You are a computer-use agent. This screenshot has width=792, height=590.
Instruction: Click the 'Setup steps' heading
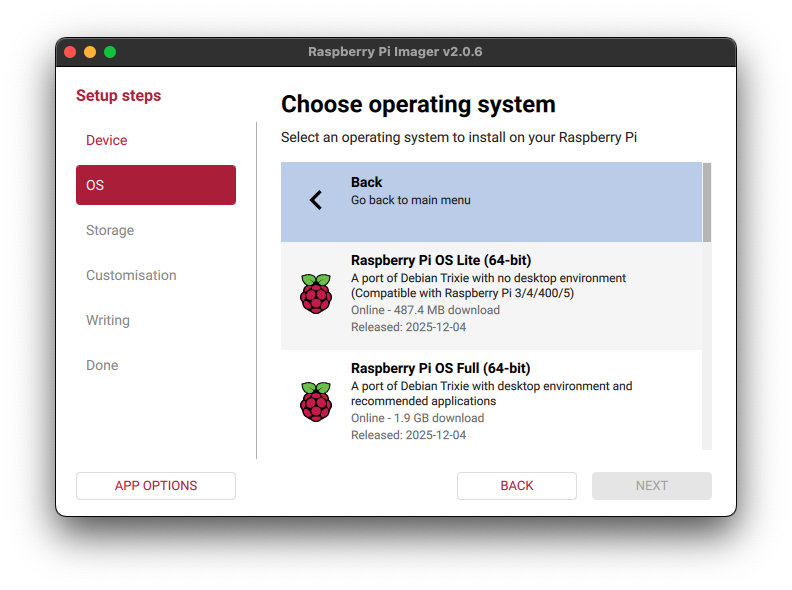pos(119,95)
